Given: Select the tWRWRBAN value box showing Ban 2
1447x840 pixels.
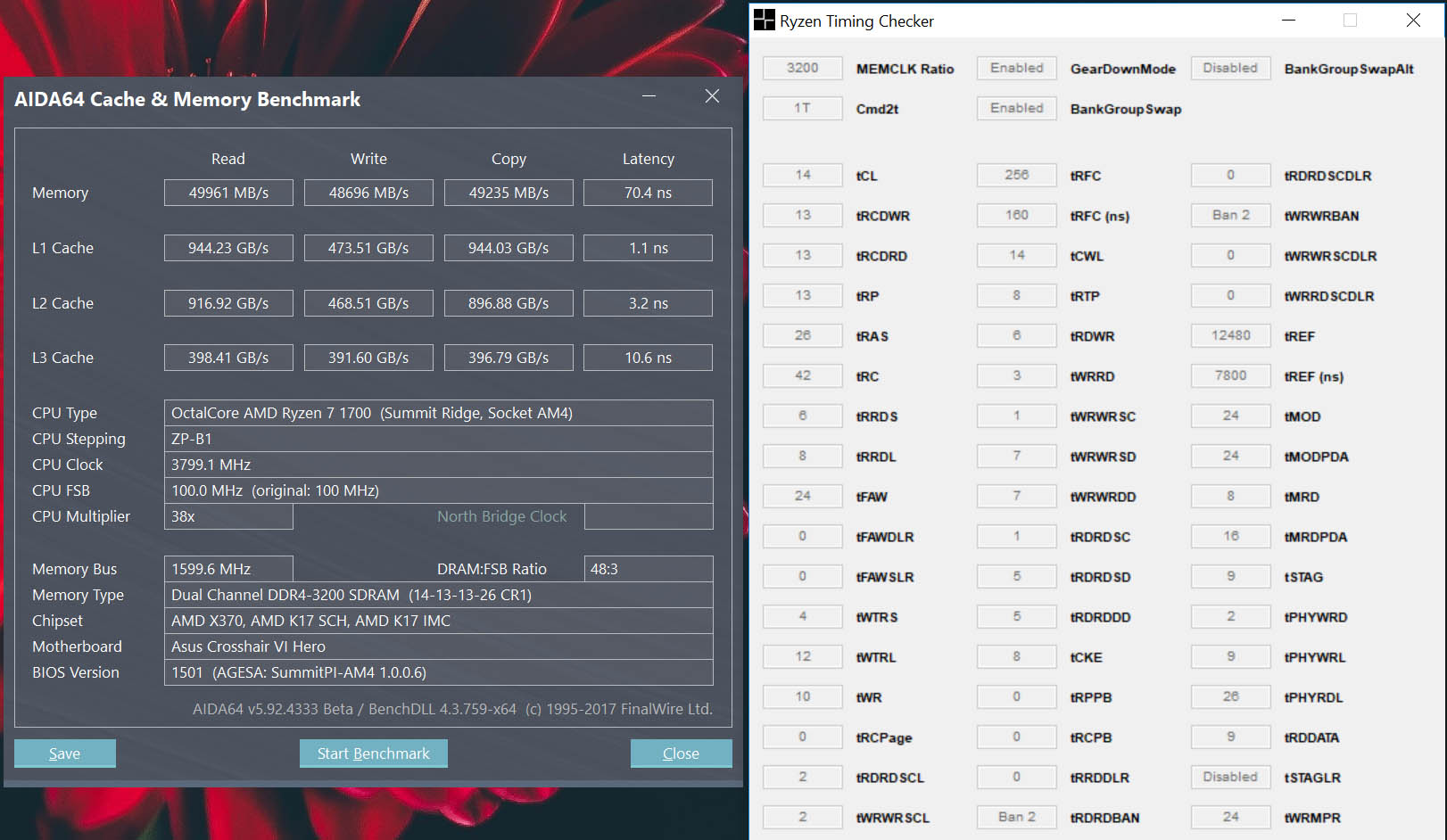Looking at the screenshot, I should [1231, 215].
